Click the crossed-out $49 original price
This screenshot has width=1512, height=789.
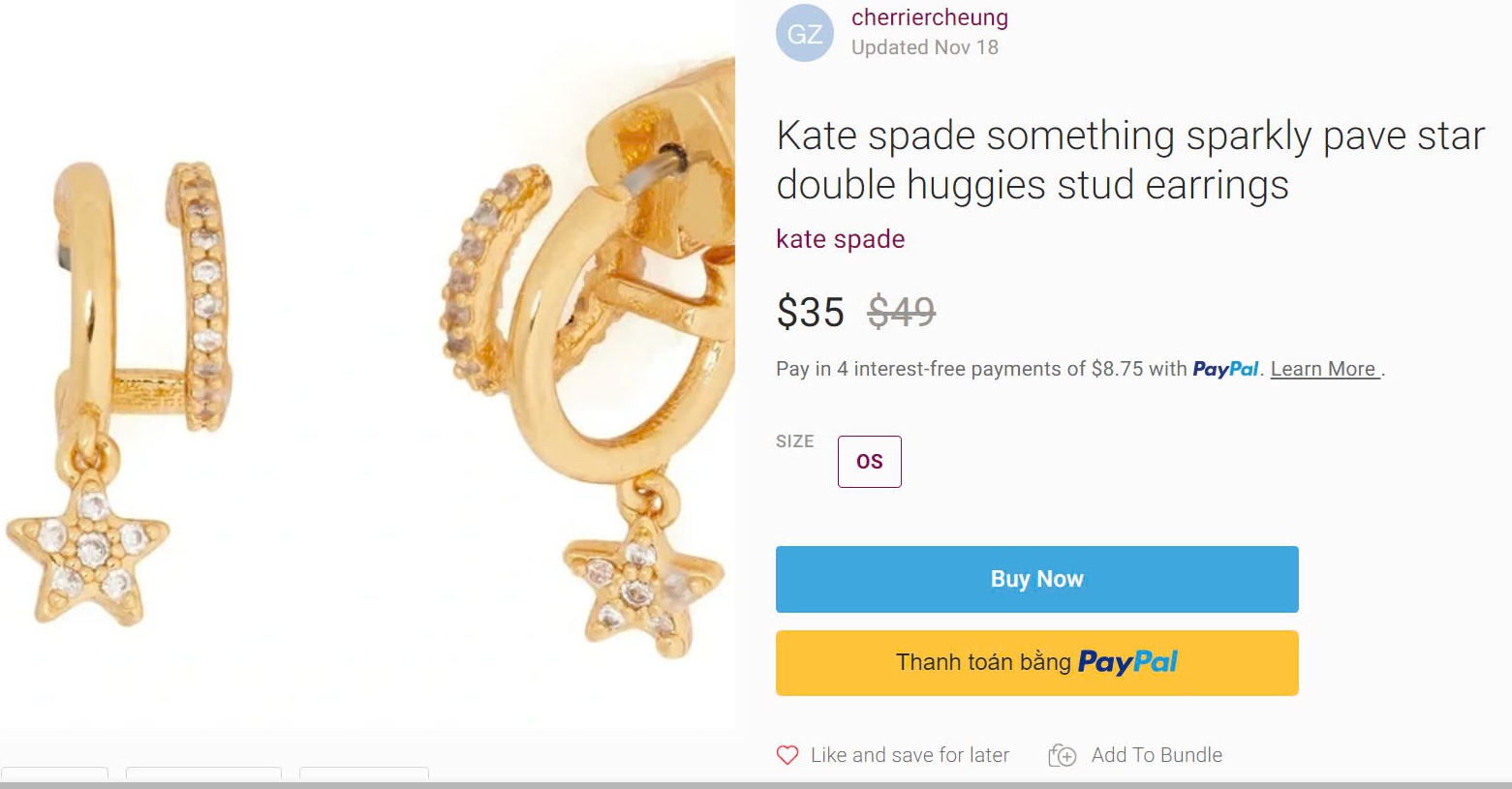point(901,312)
